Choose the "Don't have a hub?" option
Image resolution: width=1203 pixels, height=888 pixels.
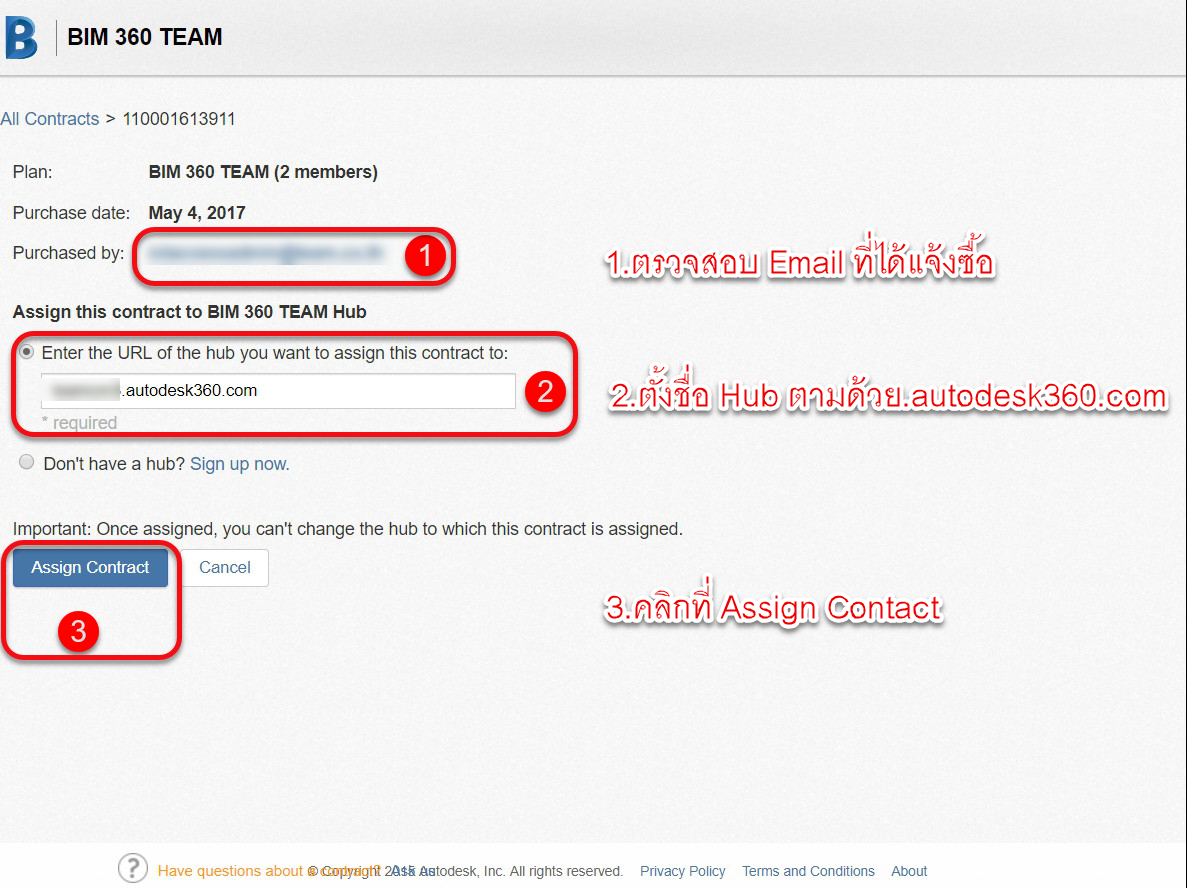point(26,462)
